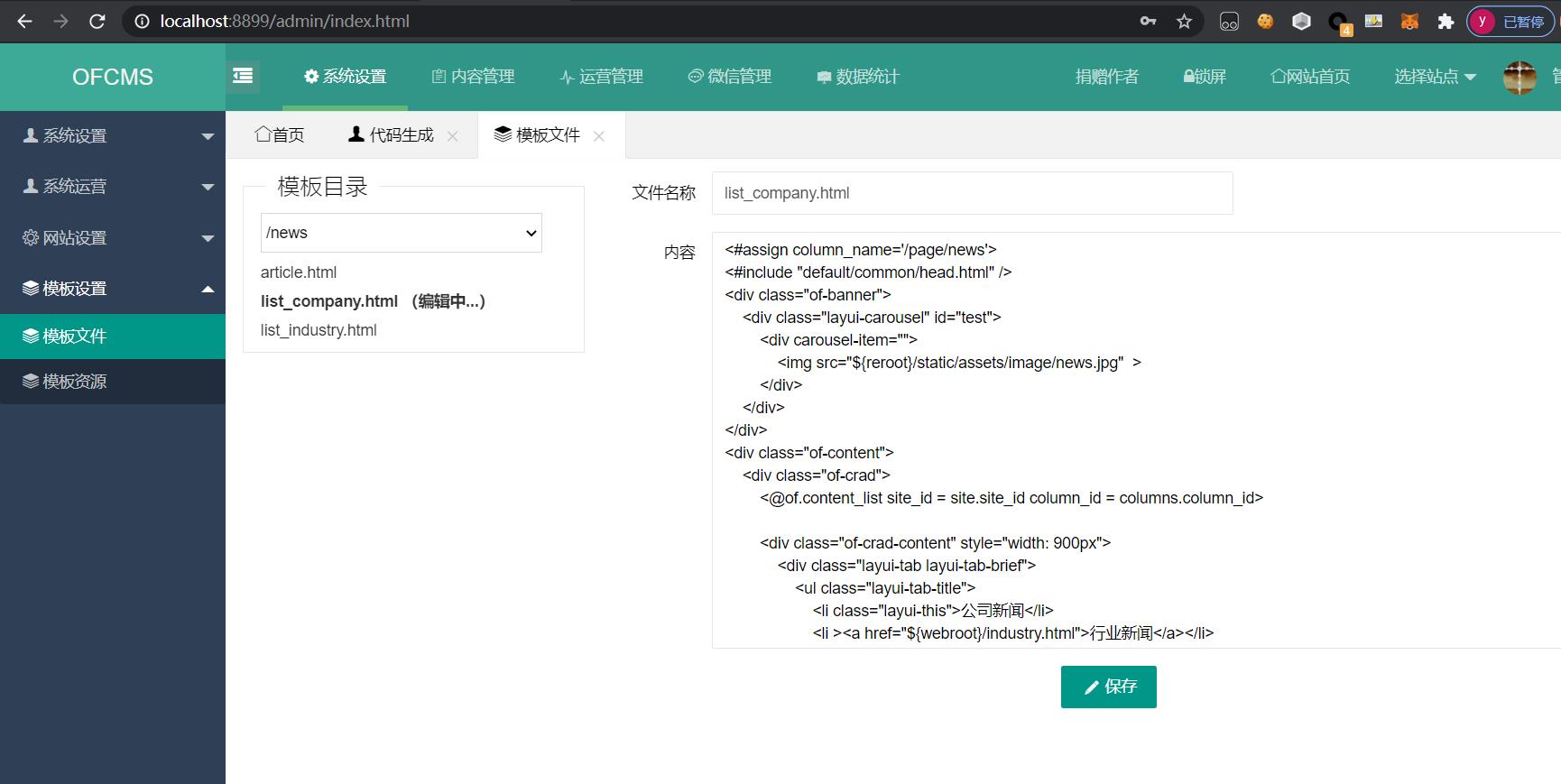This screenshot has height=784, width=1561.
Task: Toggle the sidebar collapse icon
Action: pos(243,77)
